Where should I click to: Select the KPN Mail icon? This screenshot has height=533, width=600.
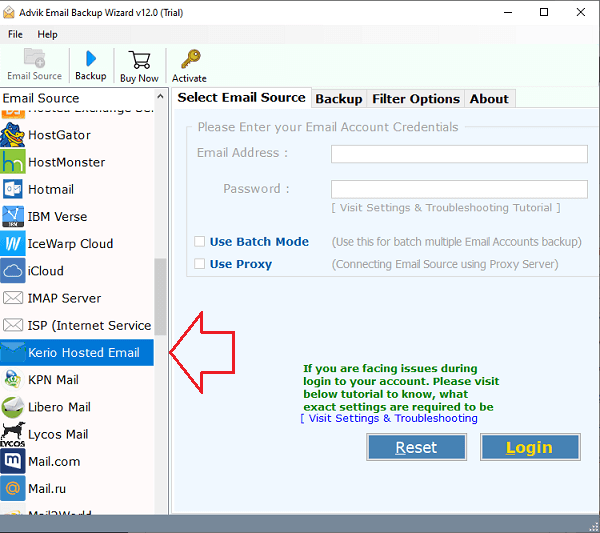click(x=13, y=379)
